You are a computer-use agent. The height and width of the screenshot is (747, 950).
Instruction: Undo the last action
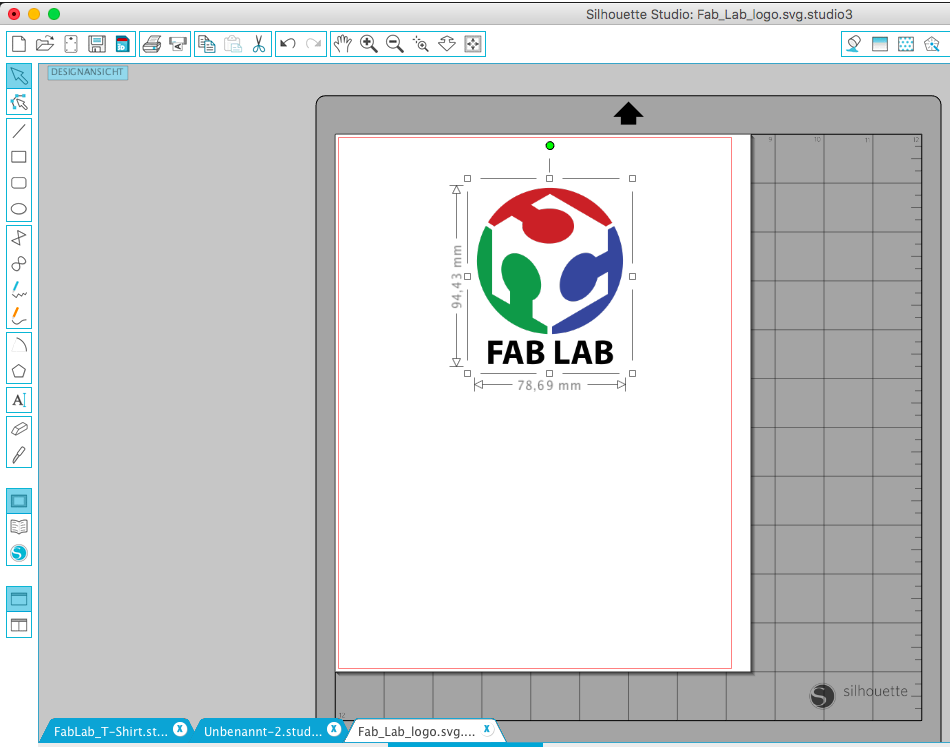click(288, 44)
